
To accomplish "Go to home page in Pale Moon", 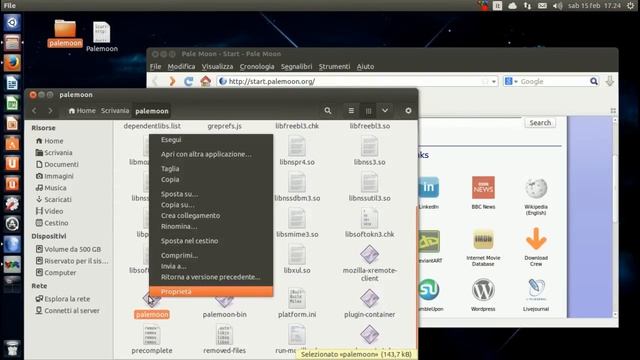I will (x=205, y=81).
